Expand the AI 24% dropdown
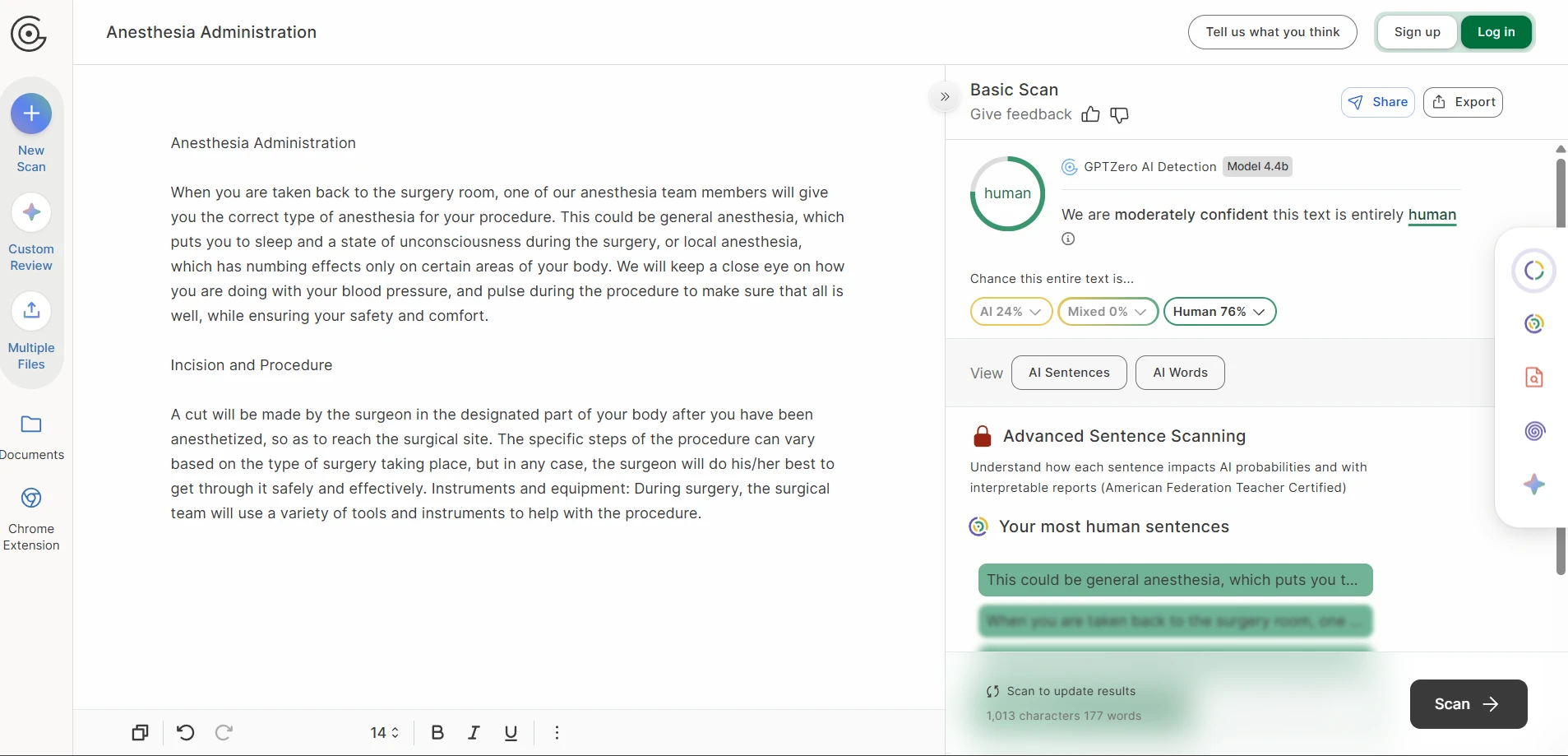 tap(1011, 311)
